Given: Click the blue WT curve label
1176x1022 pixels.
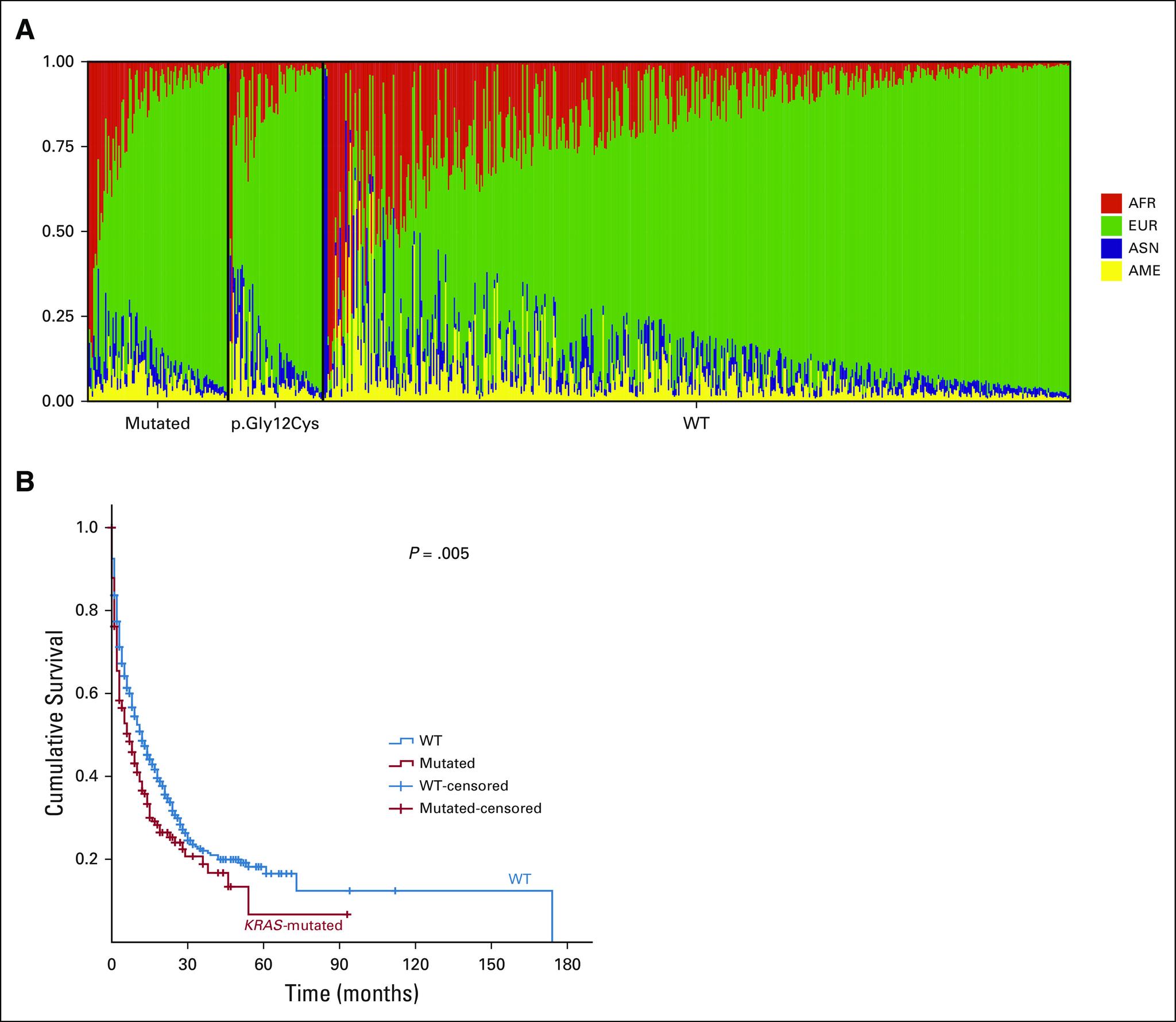Looking at the screenshot, I should 519,879.
